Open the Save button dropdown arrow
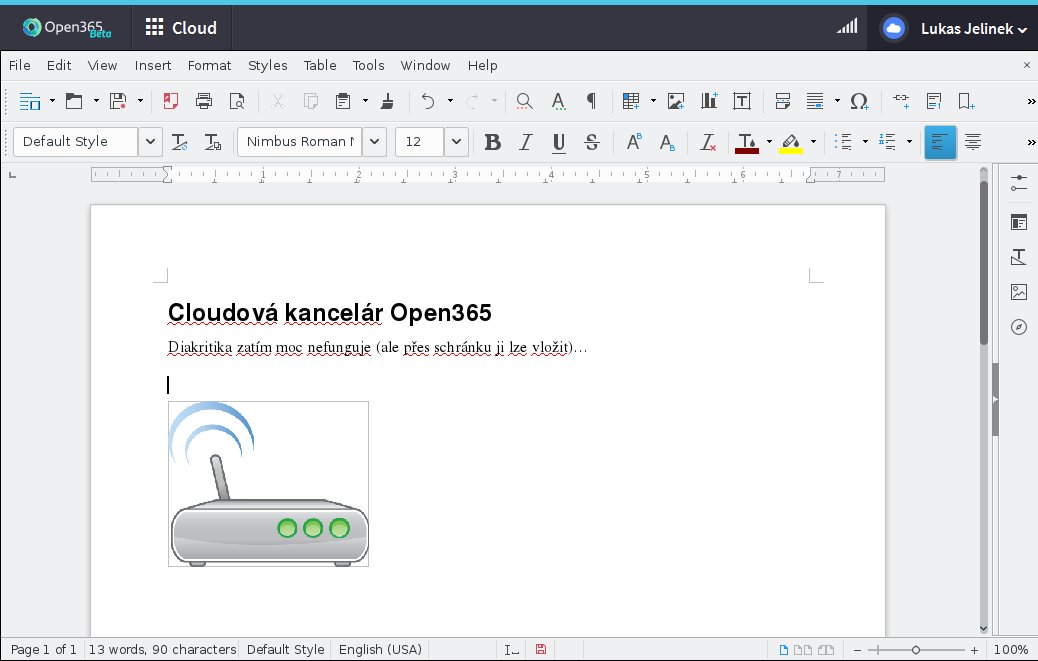Viewport: 1038px width, 661px height. [140, 101]
